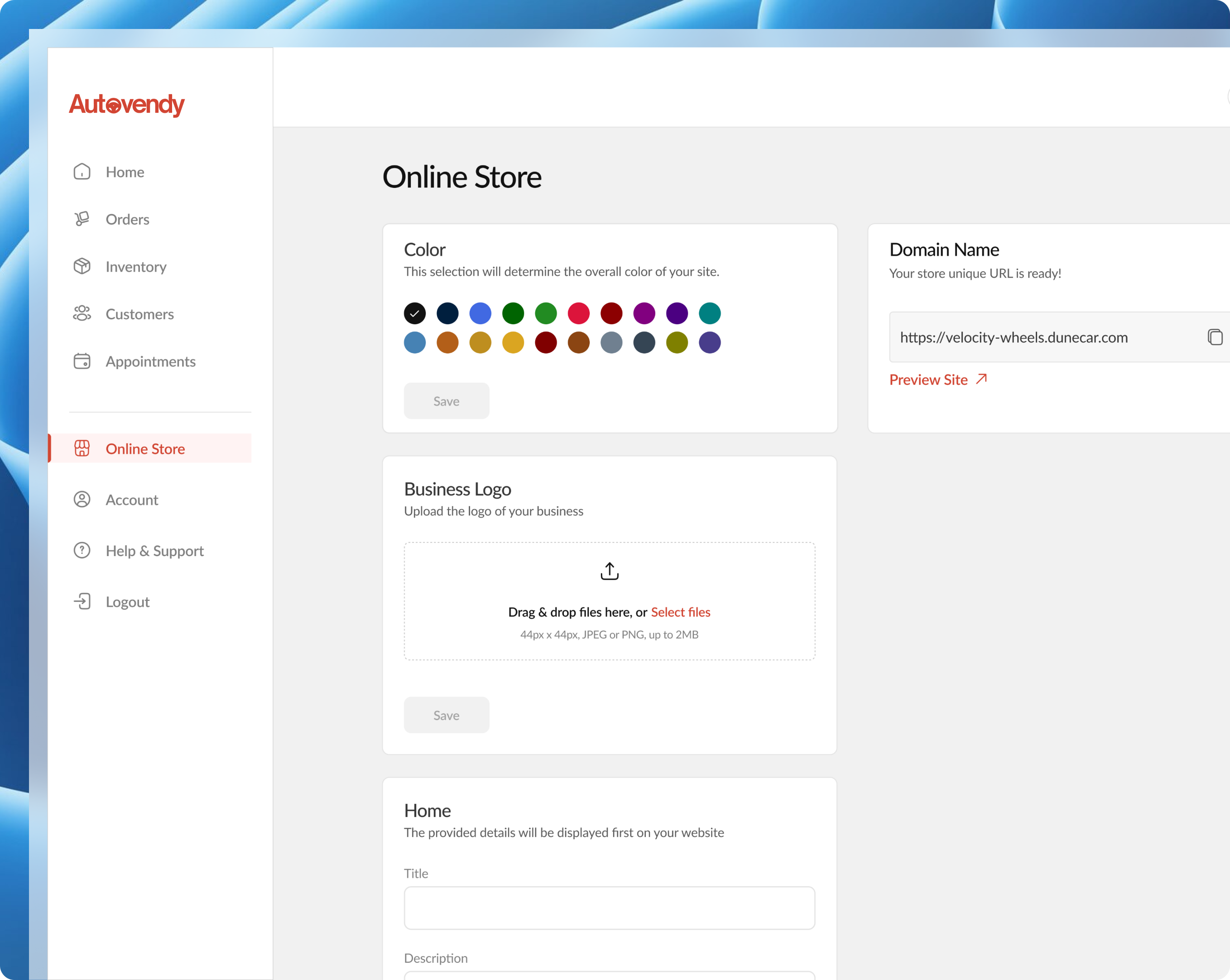This screenshot has height=980, width=1230.
Task: Open the Online Store menu item
Action: 145,449
